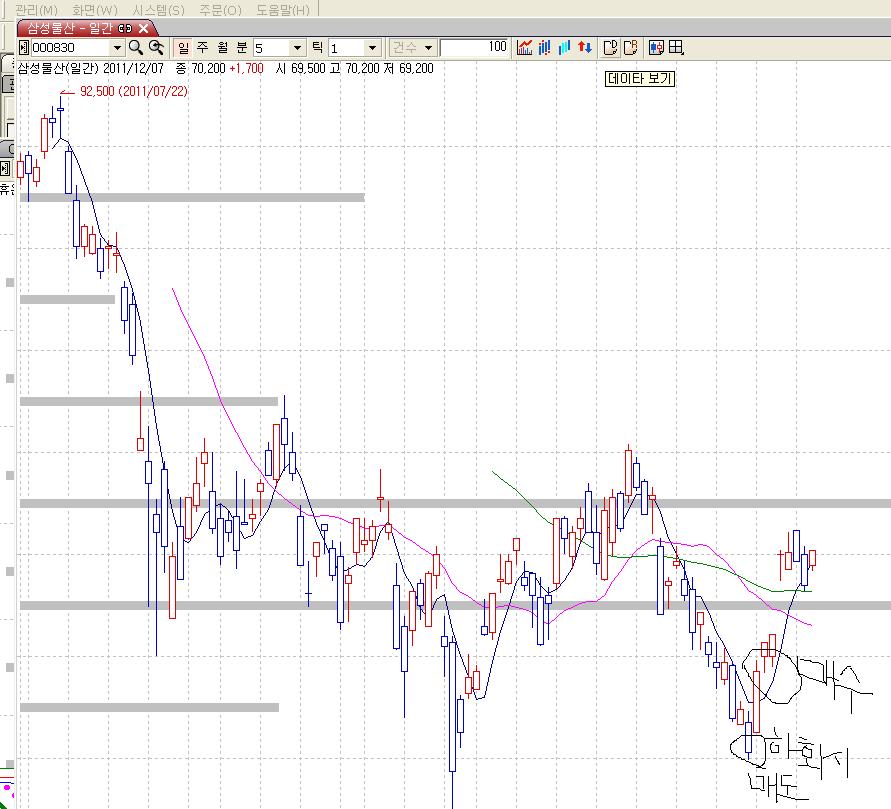Click the blue-red bar chart icon
The height and width of the screenshot is (809, 891).
pyautogui.click(x=544, y=47)
